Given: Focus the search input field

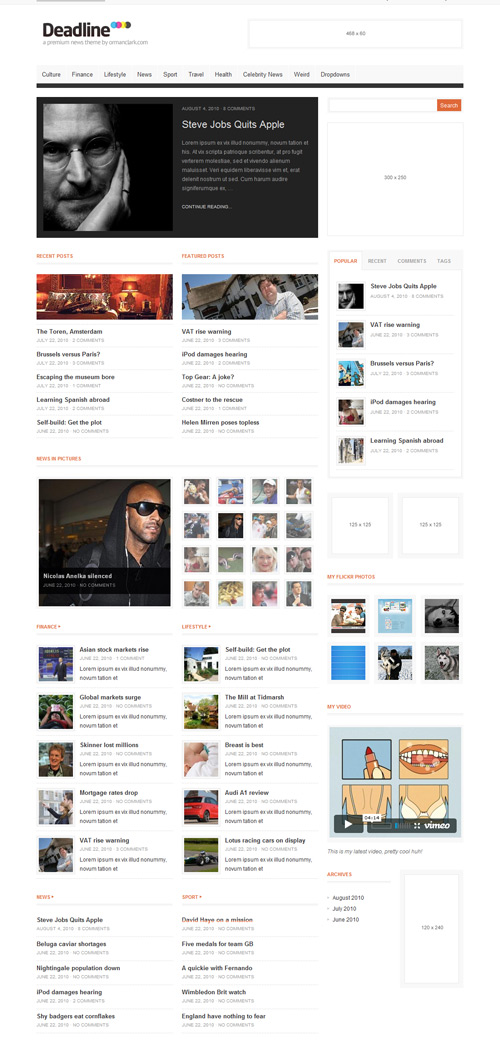Looking at the screenshot, I should (383, 105).
